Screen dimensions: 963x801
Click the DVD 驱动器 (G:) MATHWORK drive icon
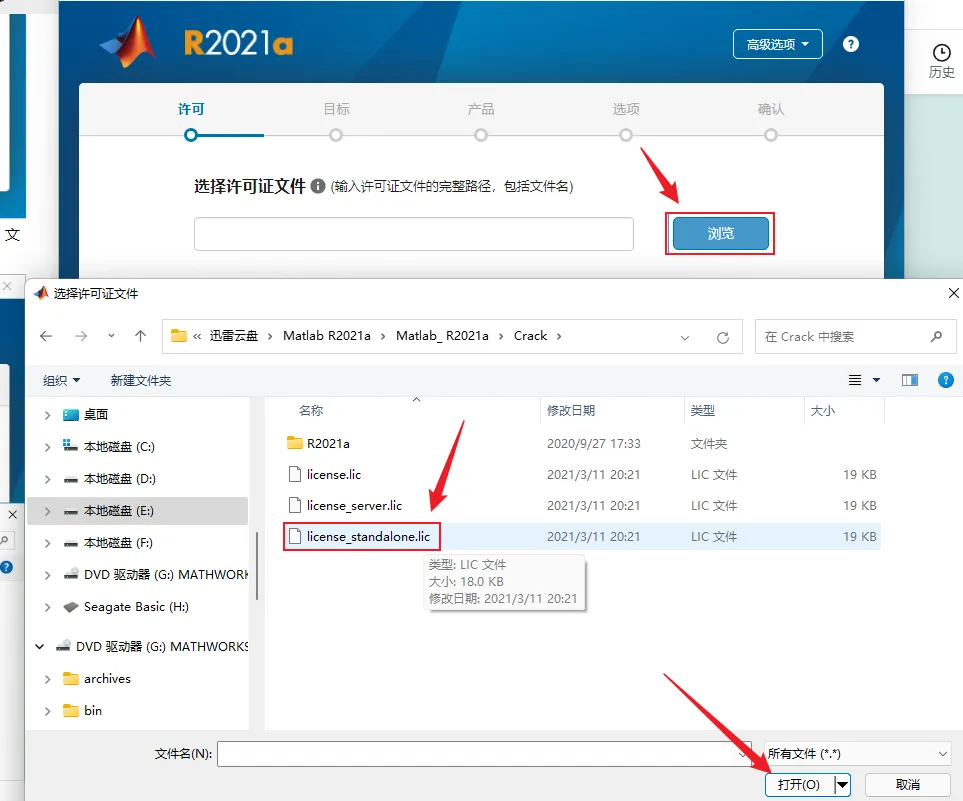(x=71, y=575)
